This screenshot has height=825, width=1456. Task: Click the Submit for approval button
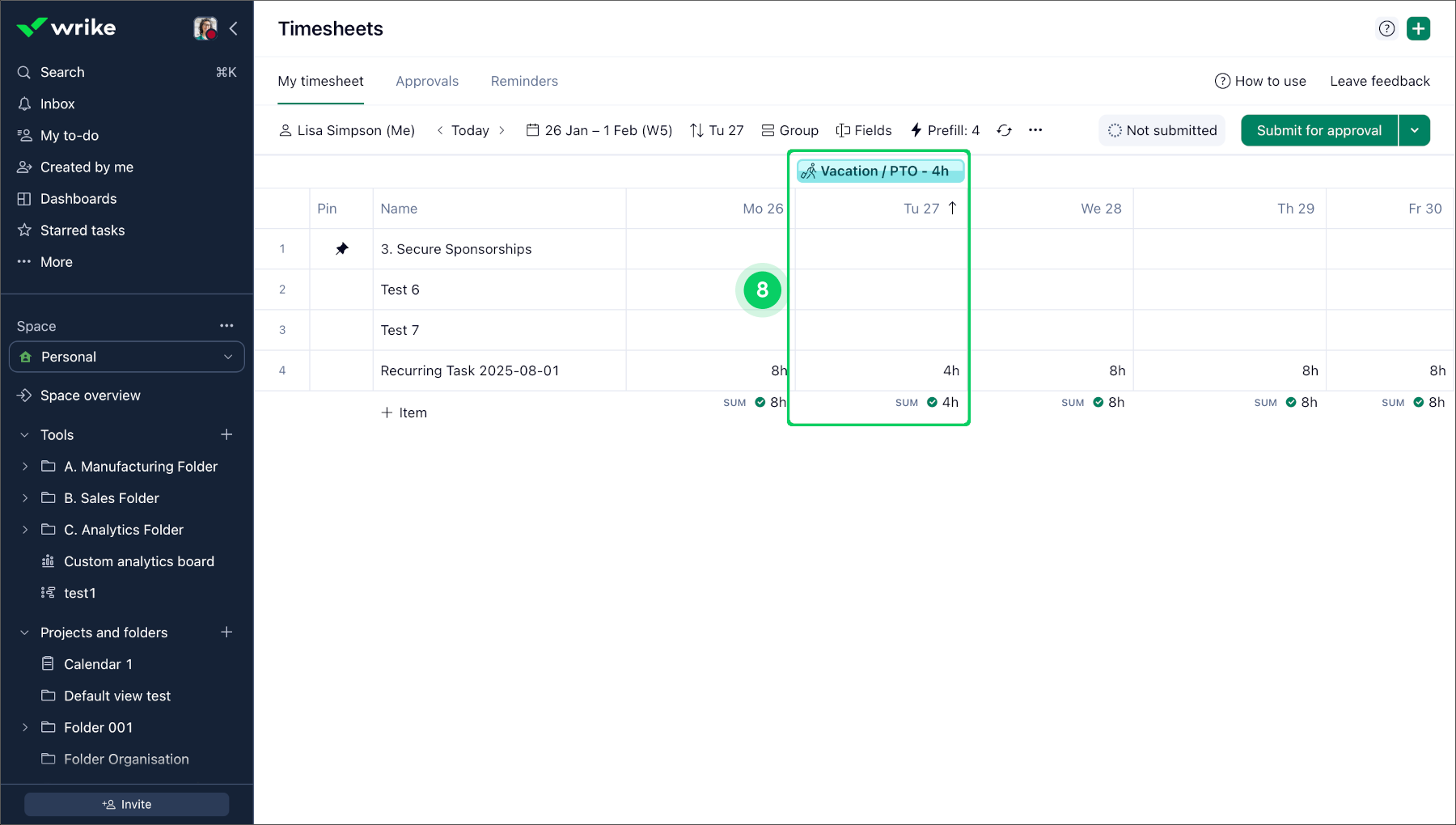coord(1318,130)
